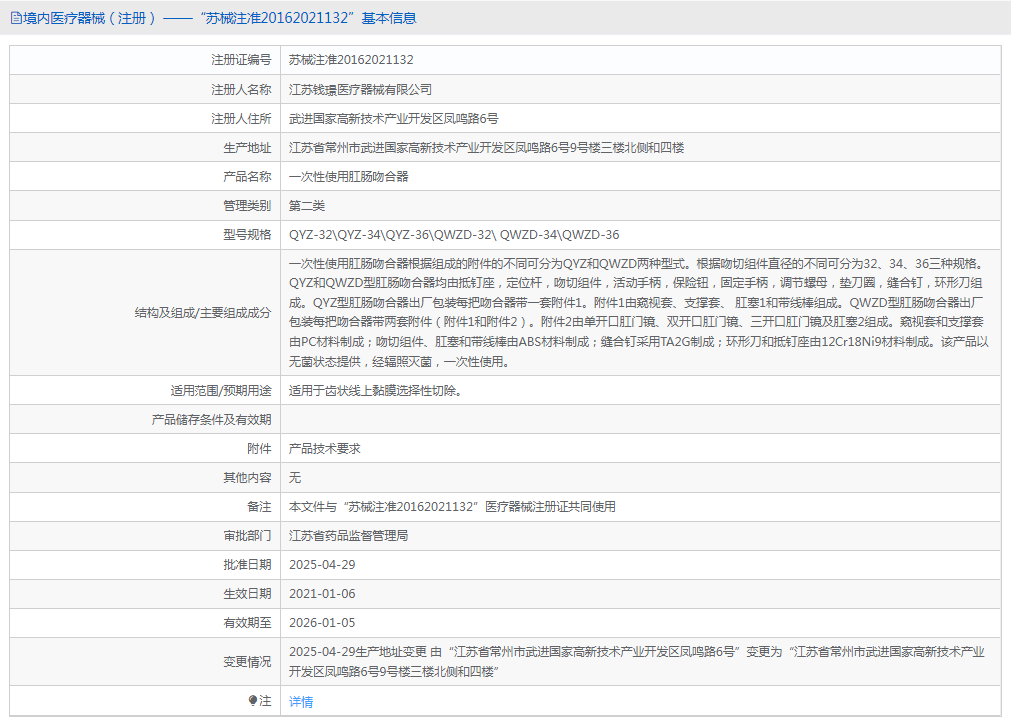Click model specs QYZ-32\QYZ-34\QYZ-36 value

pos(454,235)
